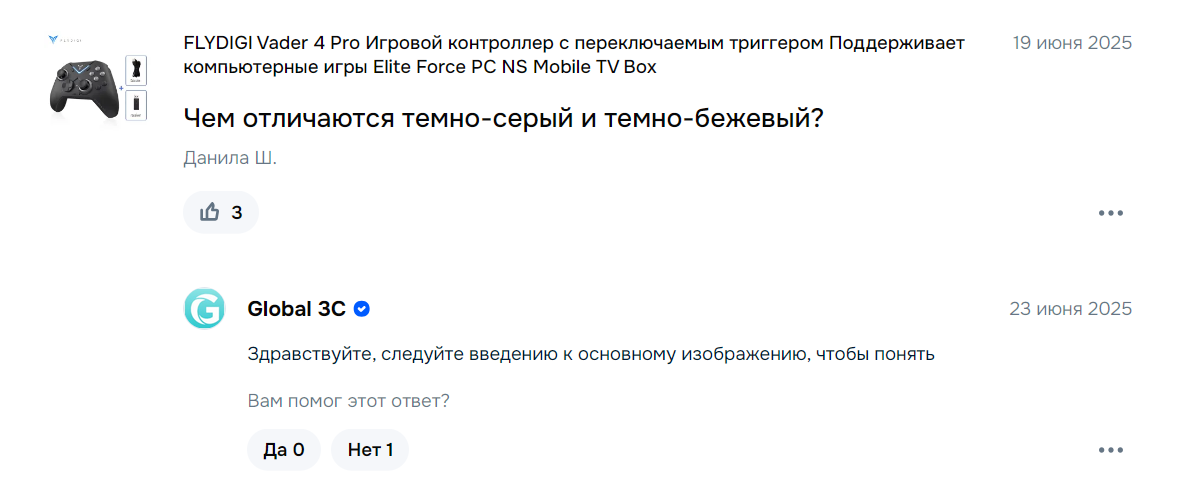Click the thumbs-up icon under the question

click(x=209, y=212)
